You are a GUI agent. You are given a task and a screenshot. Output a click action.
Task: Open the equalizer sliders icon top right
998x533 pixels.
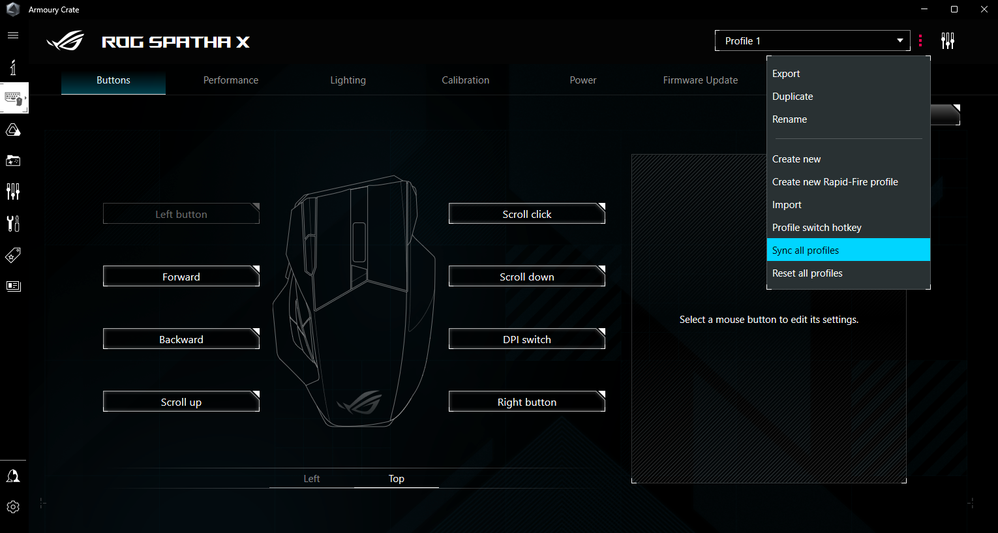click(x=948, y=41)
